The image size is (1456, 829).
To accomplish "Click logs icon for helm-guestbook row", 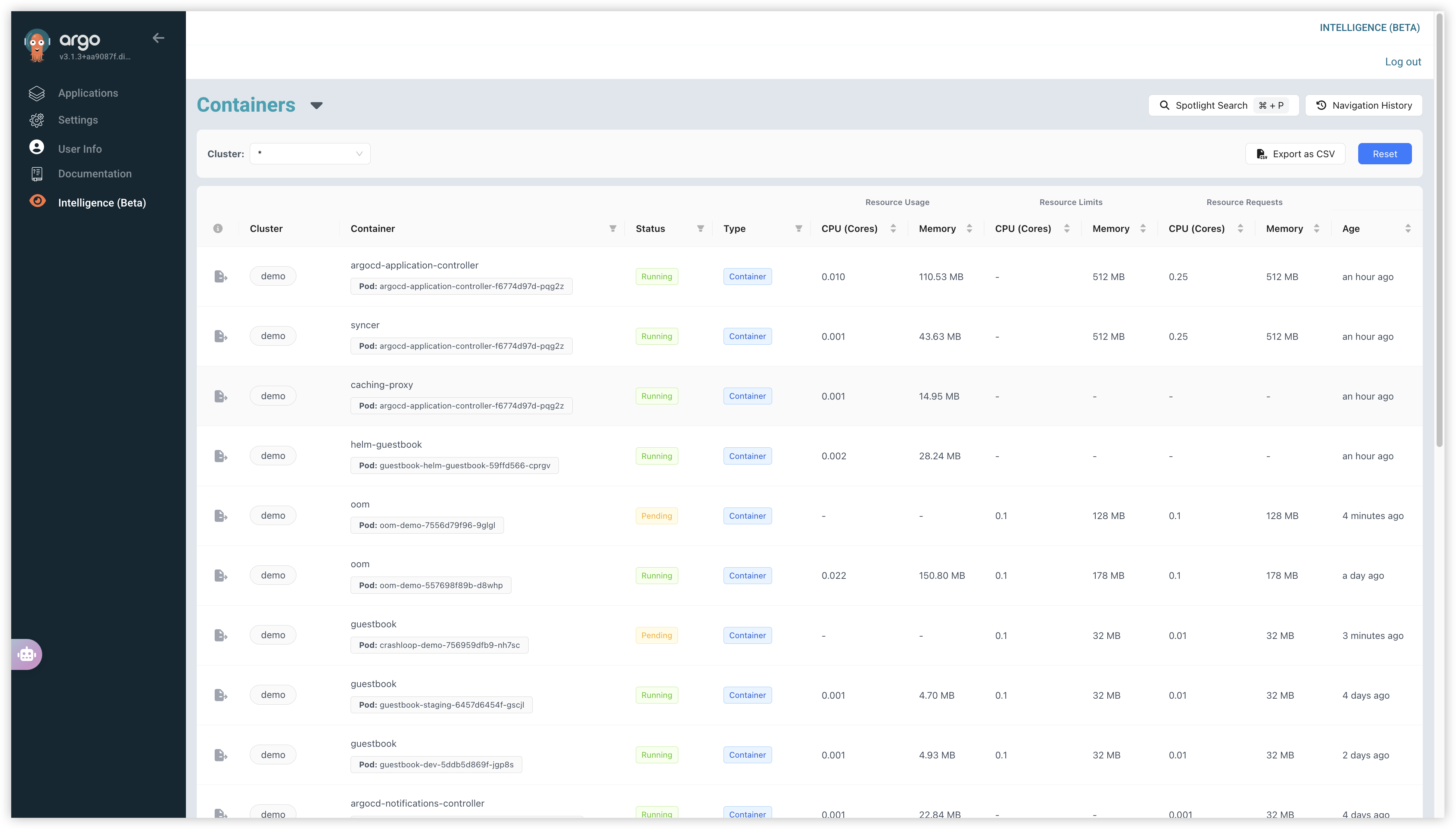I will click(x=220, y=456).
